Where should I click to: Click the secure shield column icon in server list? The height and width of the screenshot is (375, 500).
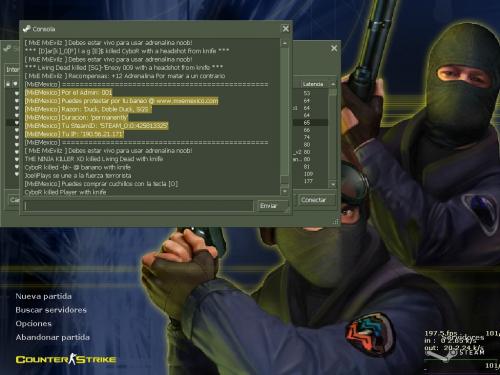click(15, 84)
